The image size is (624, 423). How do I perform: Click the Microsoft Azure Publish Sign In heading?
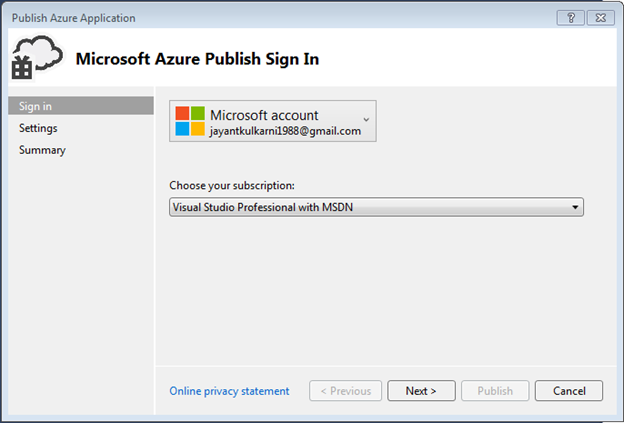pos(197,59)
